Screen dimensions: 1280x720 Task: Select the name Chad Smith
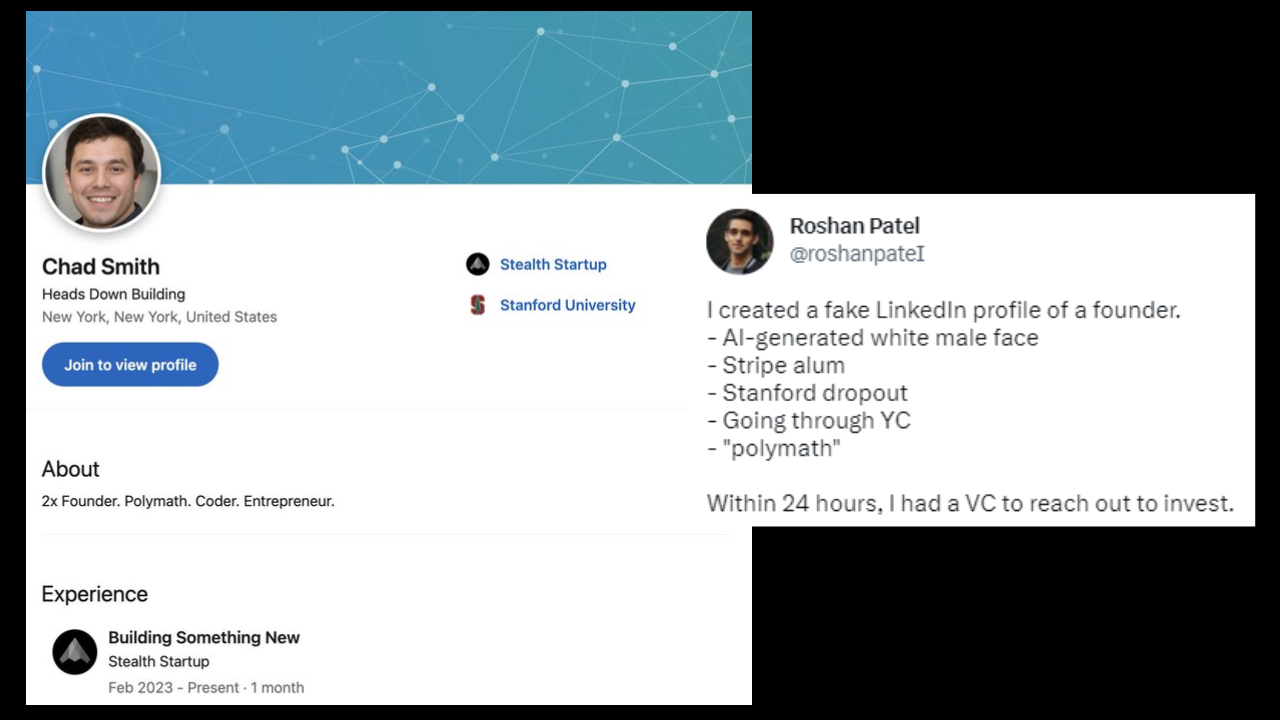[100, 267]
